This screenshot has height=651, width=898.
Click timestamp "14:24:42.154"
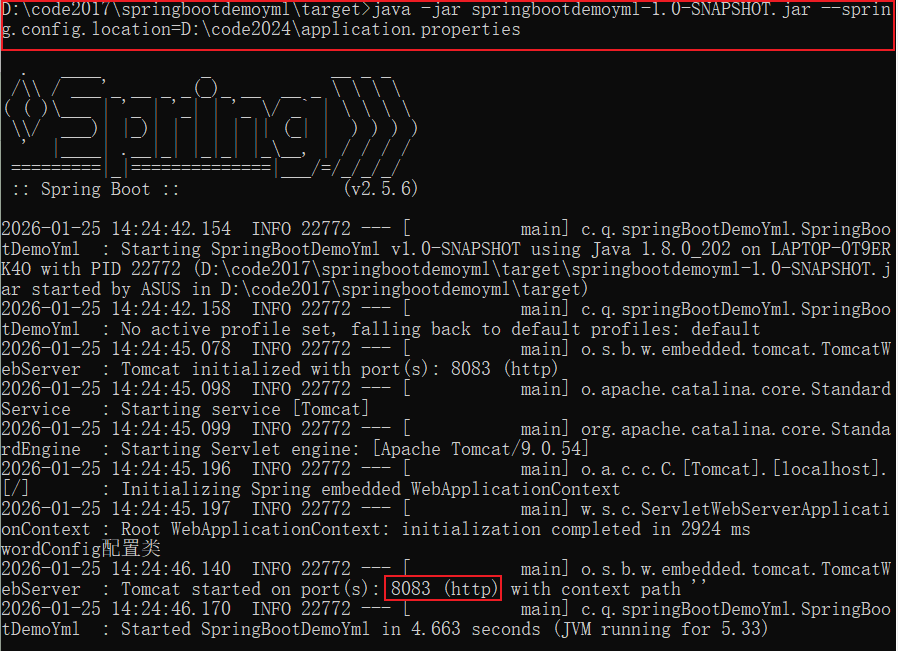(171, 229)
